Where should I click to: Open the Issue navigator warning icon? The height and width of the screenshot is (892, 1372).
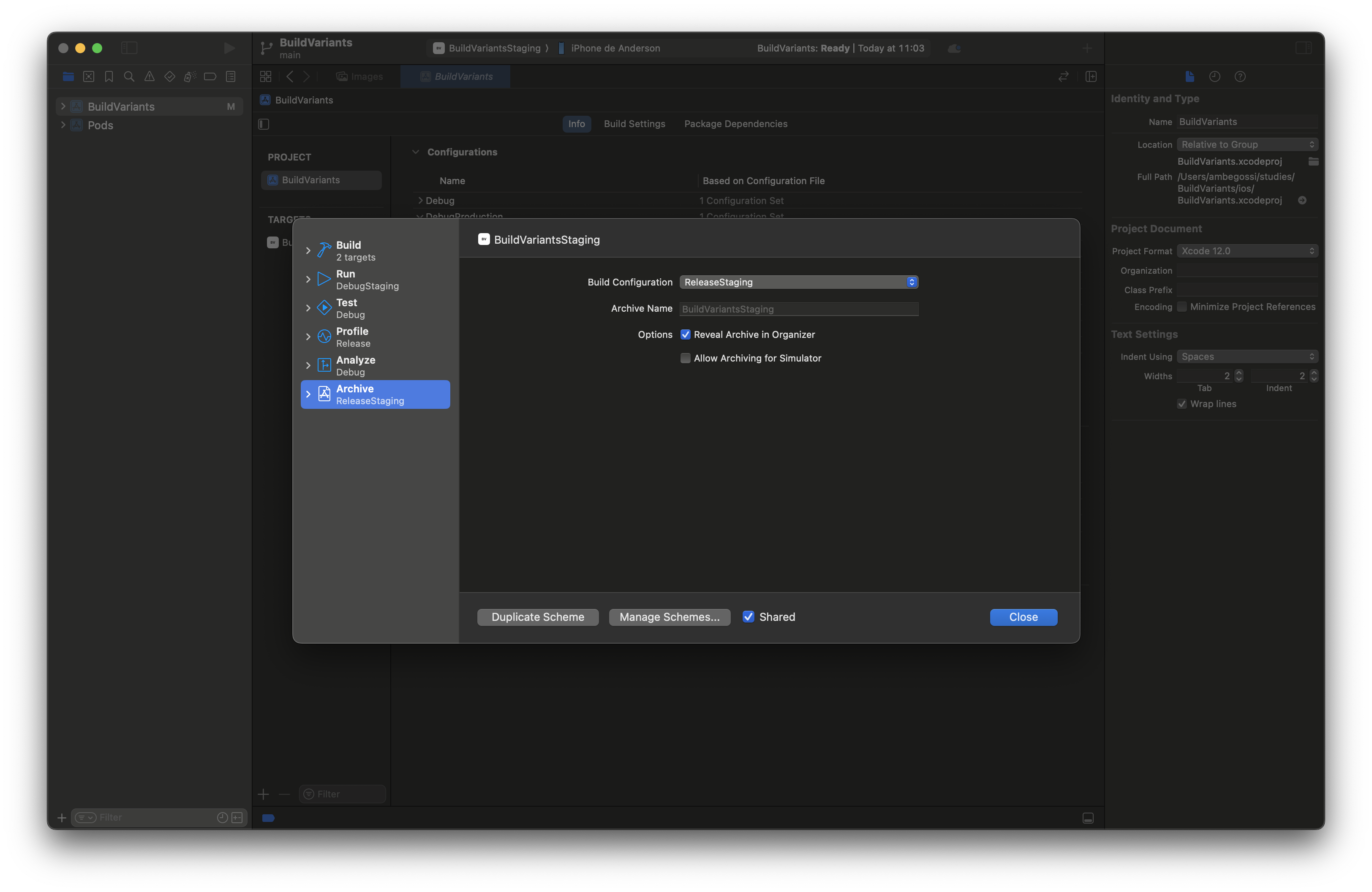[x=149, y=76]
